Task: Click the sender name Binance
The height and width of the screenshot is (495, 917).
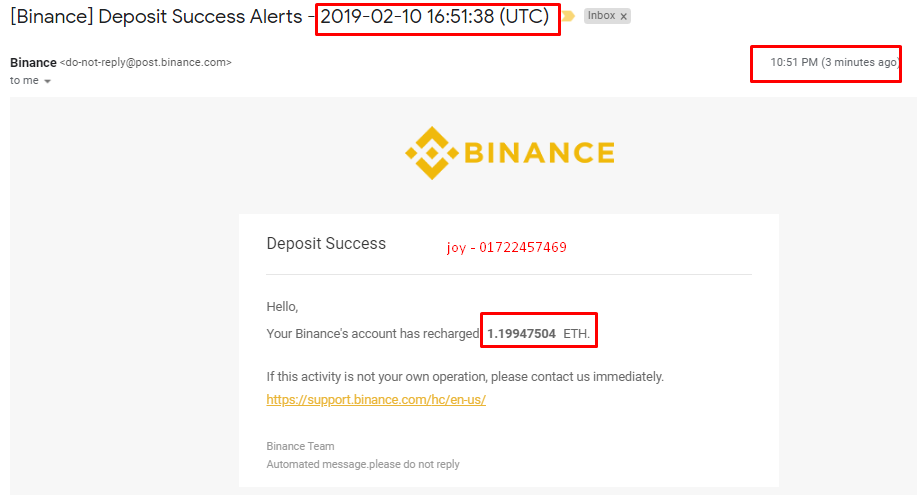Action: [x=33, y=63]
